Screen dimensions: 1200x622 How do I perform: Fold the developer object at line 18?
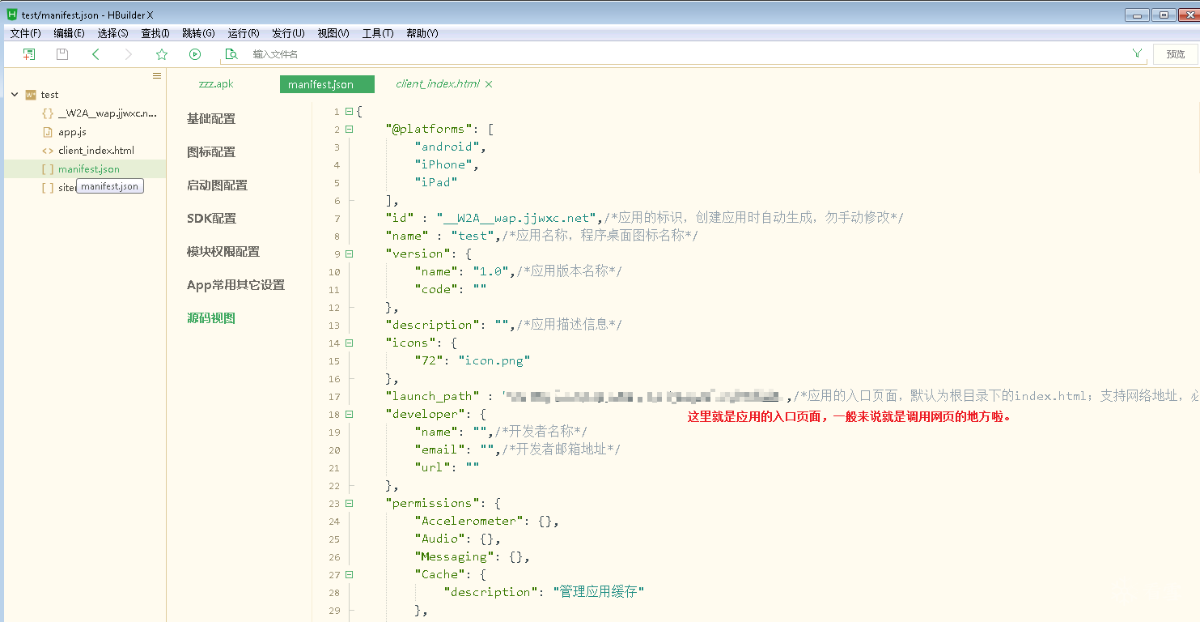pos(349,414)
